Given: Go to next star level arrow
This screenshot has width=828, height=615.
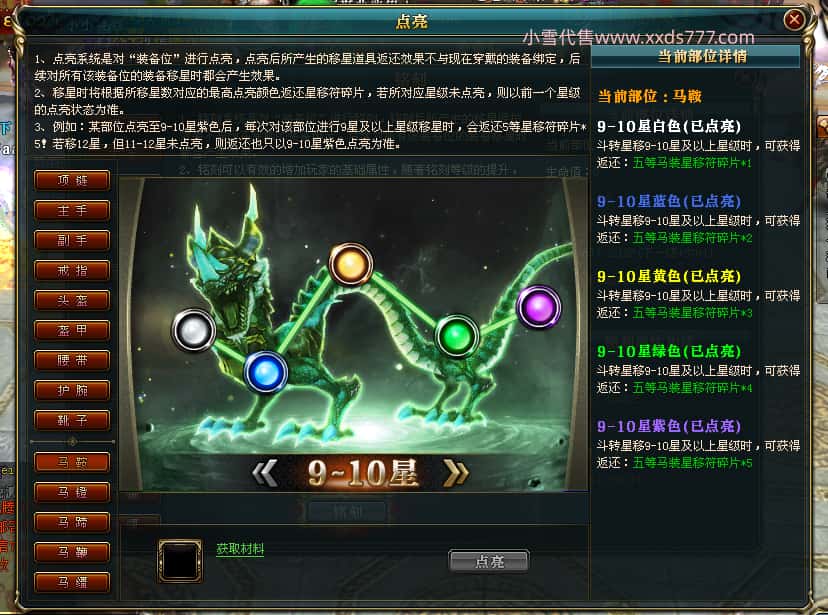Looking at the screenshot, I should 456,472.
